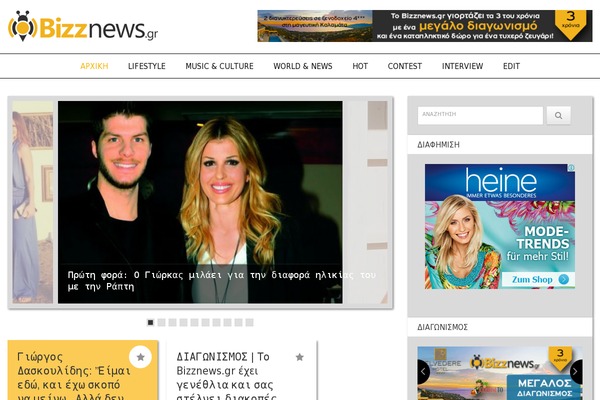Star the ΔΙΑΓΩΝΙΣΜΟΣ Bizznews.gr article

[300, 357]
